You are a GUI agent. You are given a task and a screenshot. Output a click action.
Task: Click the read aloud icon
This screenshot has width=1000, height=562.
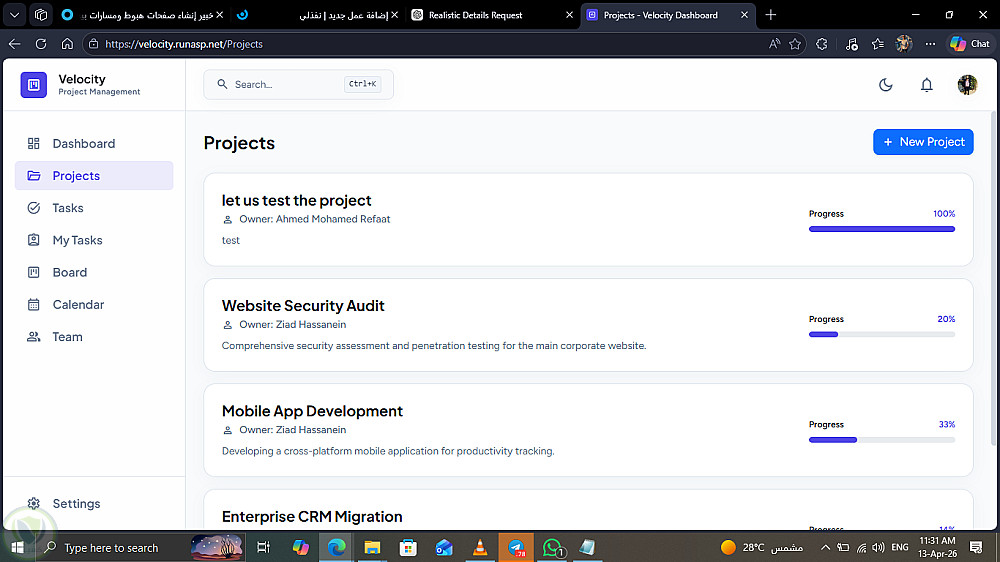(774, 44)
